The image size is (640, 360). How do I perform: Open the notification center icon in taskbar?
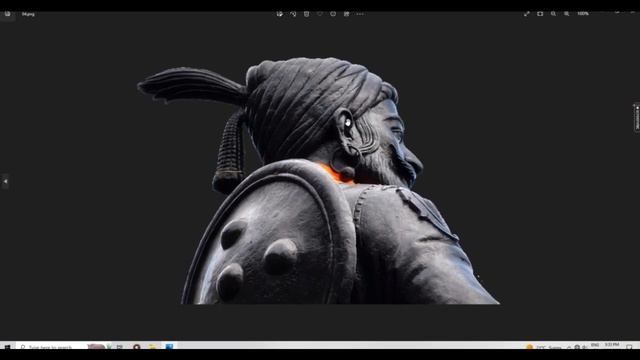pyautogui.click(x=629, y=347)
